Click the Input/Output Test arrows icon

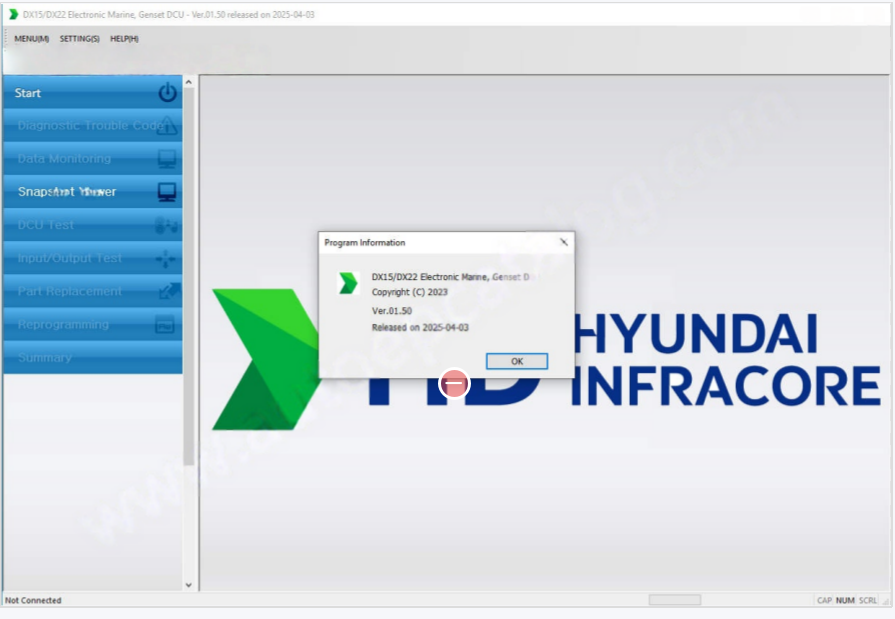(x=167, y=258)
